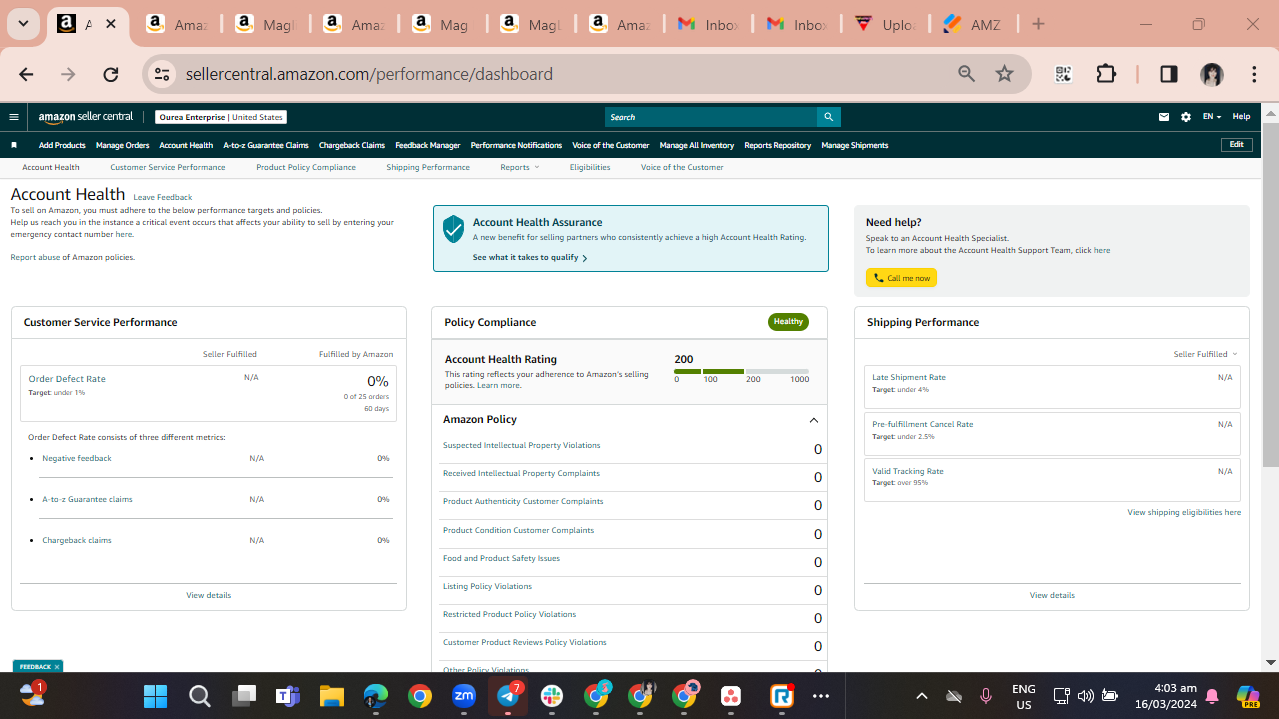Viewport: 1279px width, 719px height.
Task: Open the messages envelope icon
Action: click(x=1164, y=117)
